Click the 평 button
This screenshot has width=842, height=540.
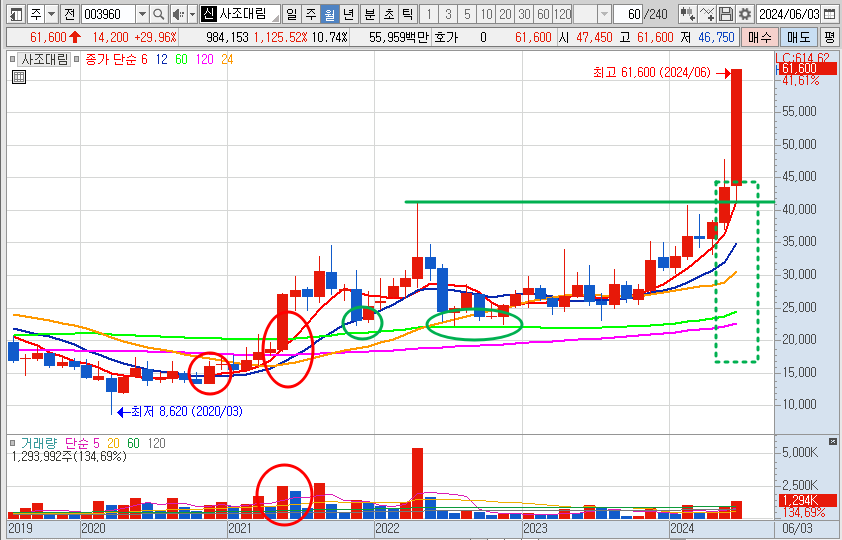(x=830, y=37)
